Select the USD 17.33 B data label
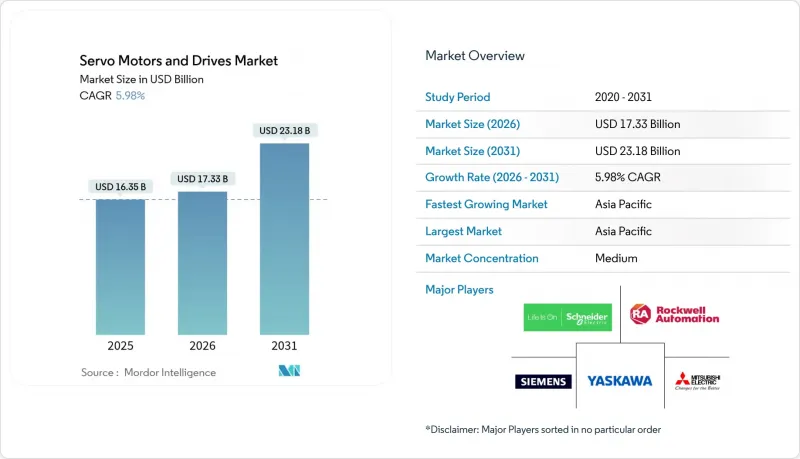 pyautogui.click(x=202, y=179)
